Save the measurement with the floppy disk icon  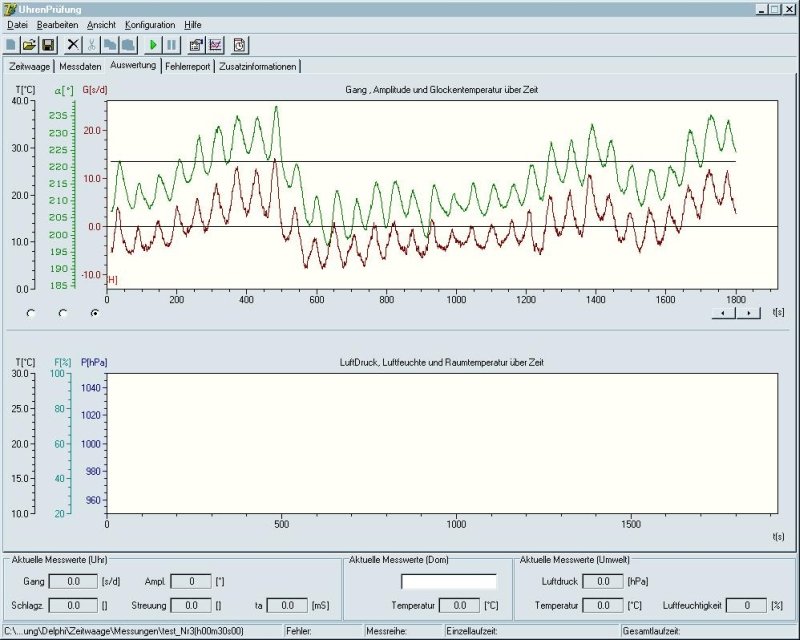pos(47,45)
